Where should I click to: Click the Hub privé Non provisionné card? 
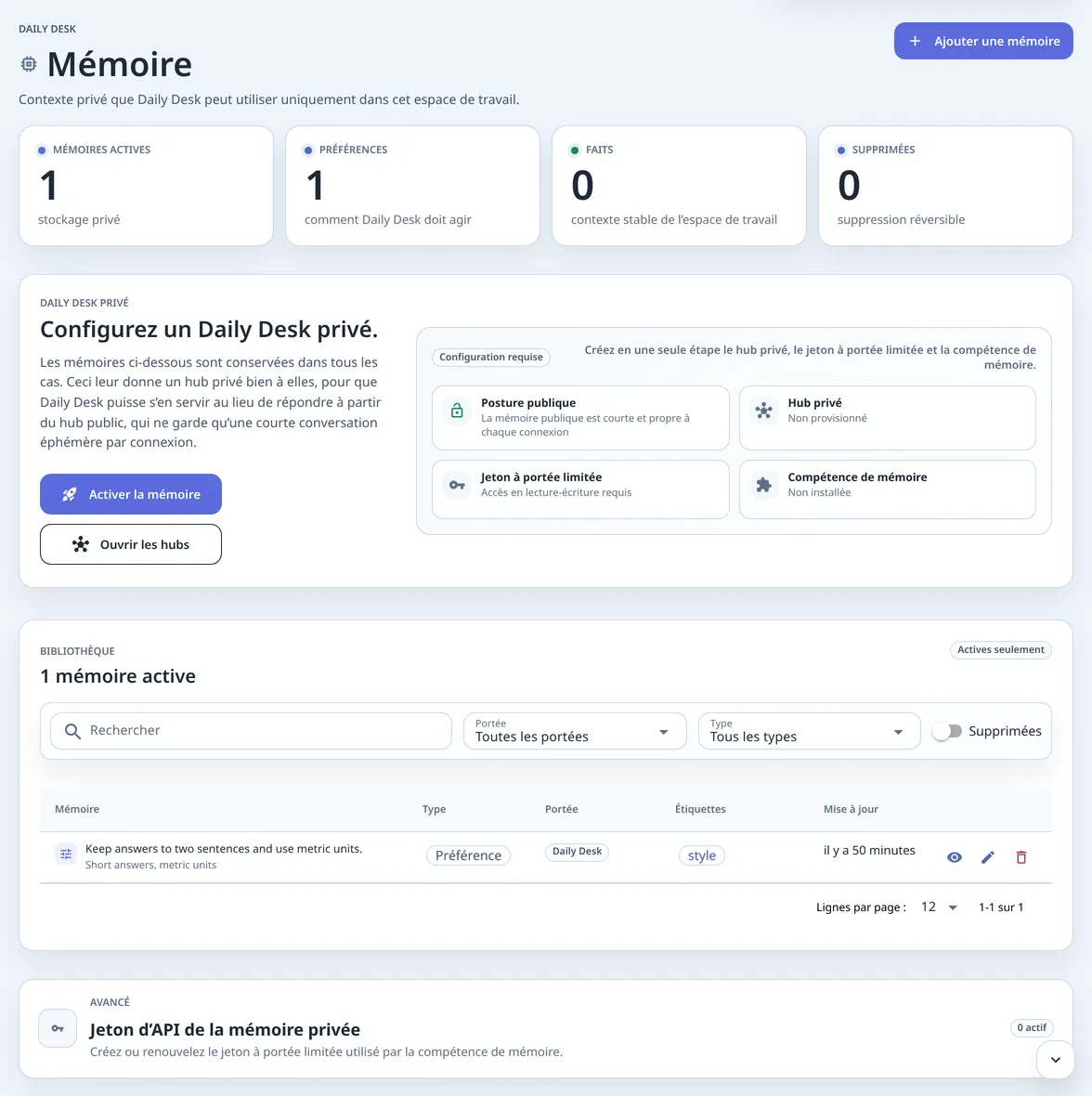[x=888, y=418]
